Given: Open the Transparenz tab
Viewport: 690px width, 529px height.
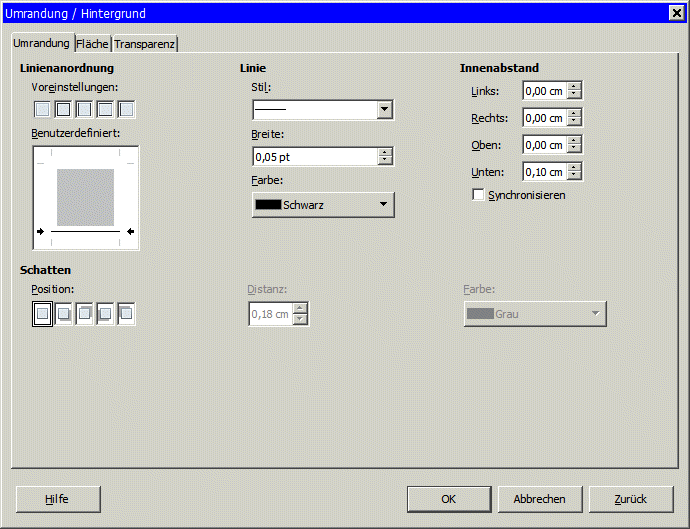Looking at the screenshot, I should coord(144,44).
